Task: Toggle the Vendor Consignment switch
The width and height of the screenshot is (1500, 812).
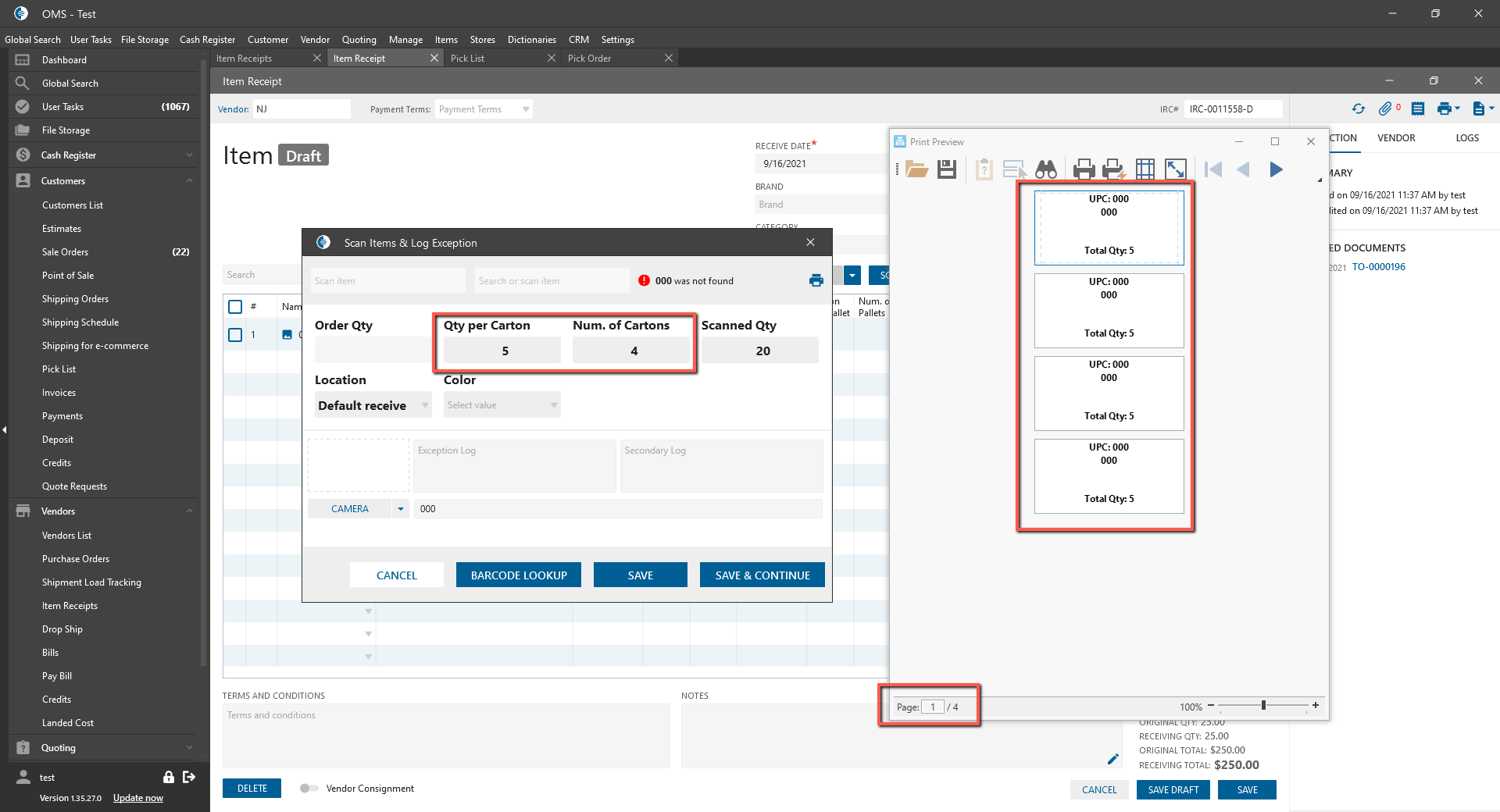Action: (x=309, y=789)
